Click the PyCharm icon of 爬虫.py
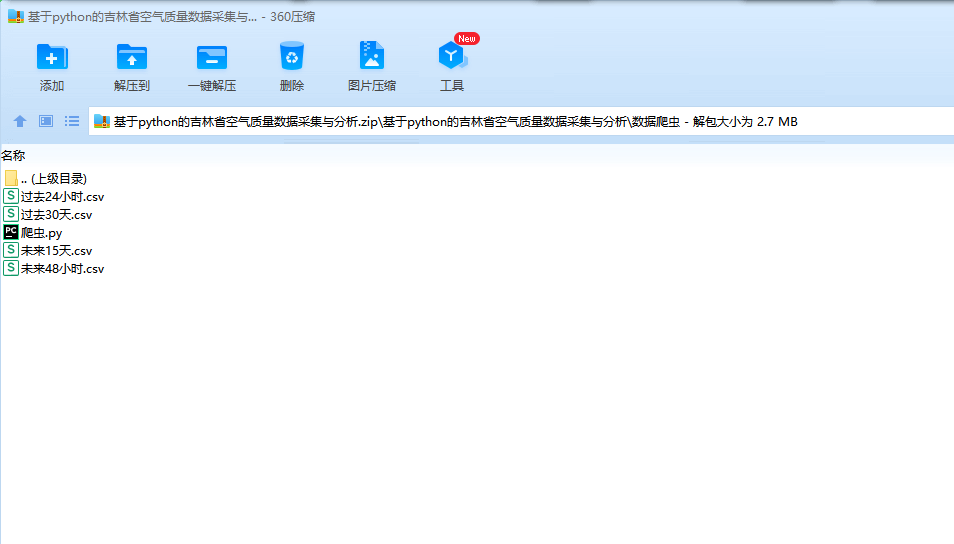Screen dimensions: 954x544 coord(10,232)
